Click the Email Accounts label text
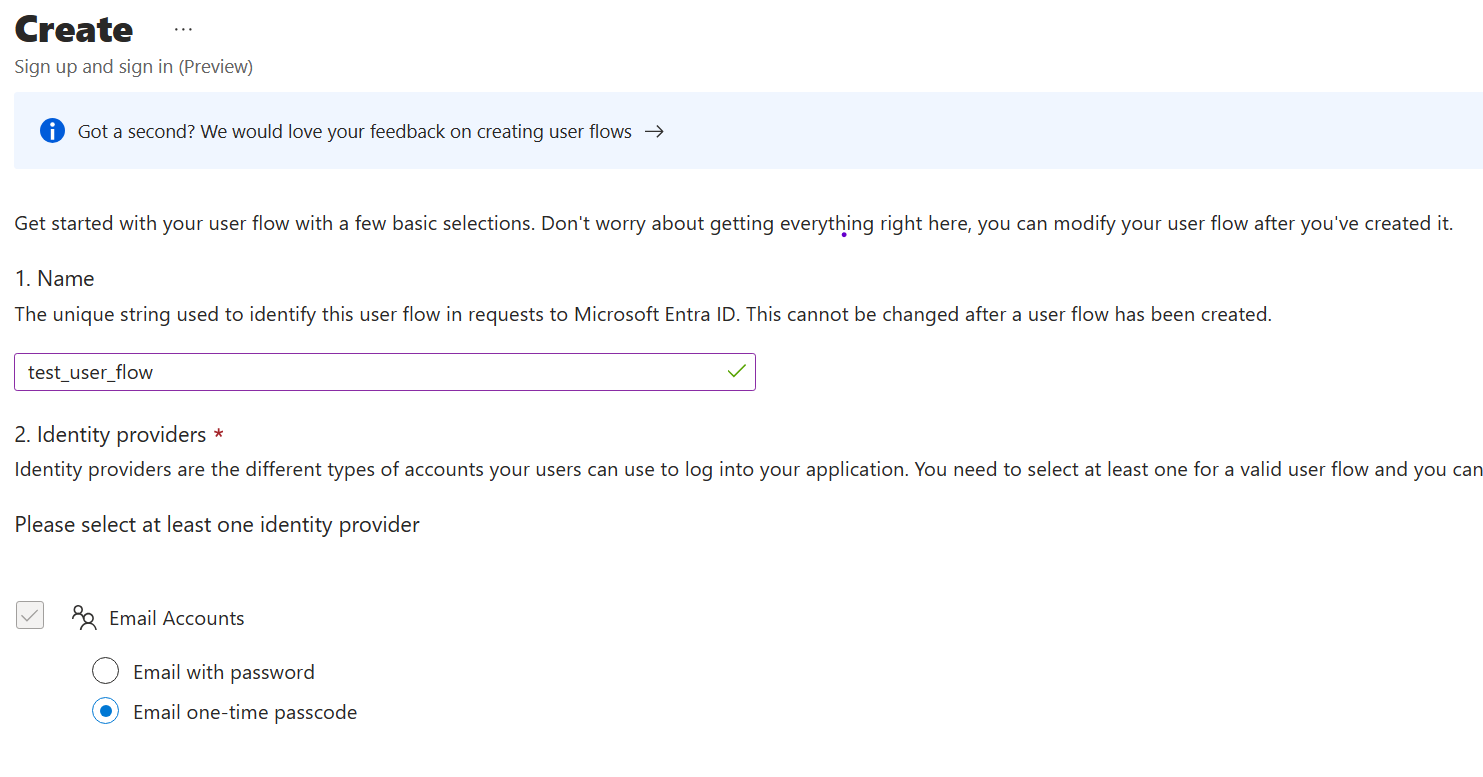The width and height of the screenshot is (1483, 777). tap(177, 619)
